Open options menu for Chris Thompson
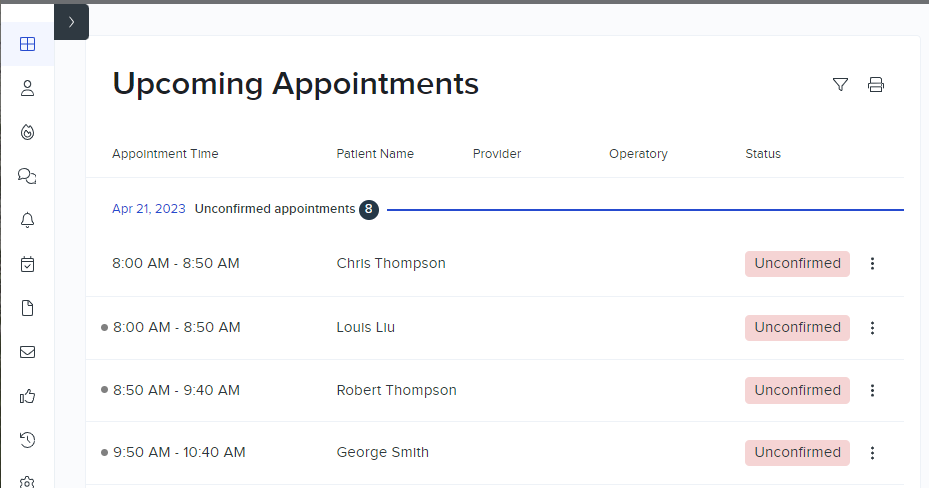Image resolution: width=929 pixels, height=488 pixels. 872,264
